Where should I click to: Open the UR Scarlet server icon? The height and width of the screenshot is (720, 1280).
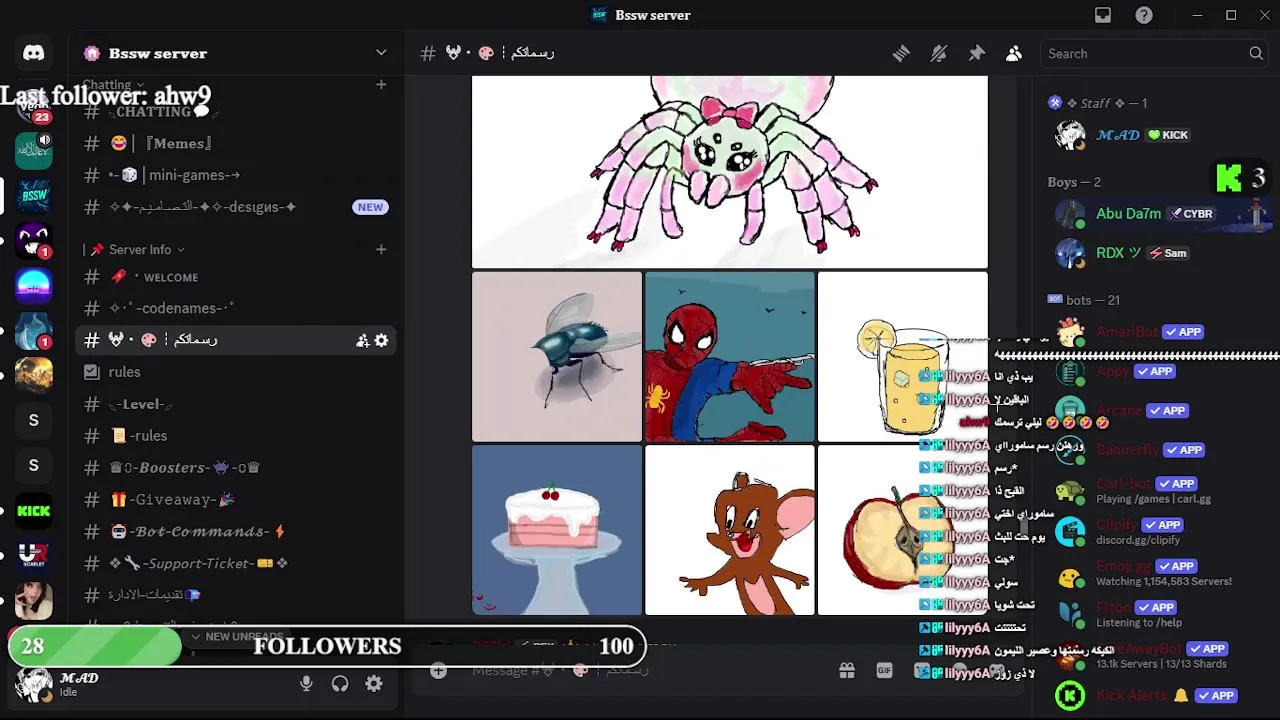(33, 555)
